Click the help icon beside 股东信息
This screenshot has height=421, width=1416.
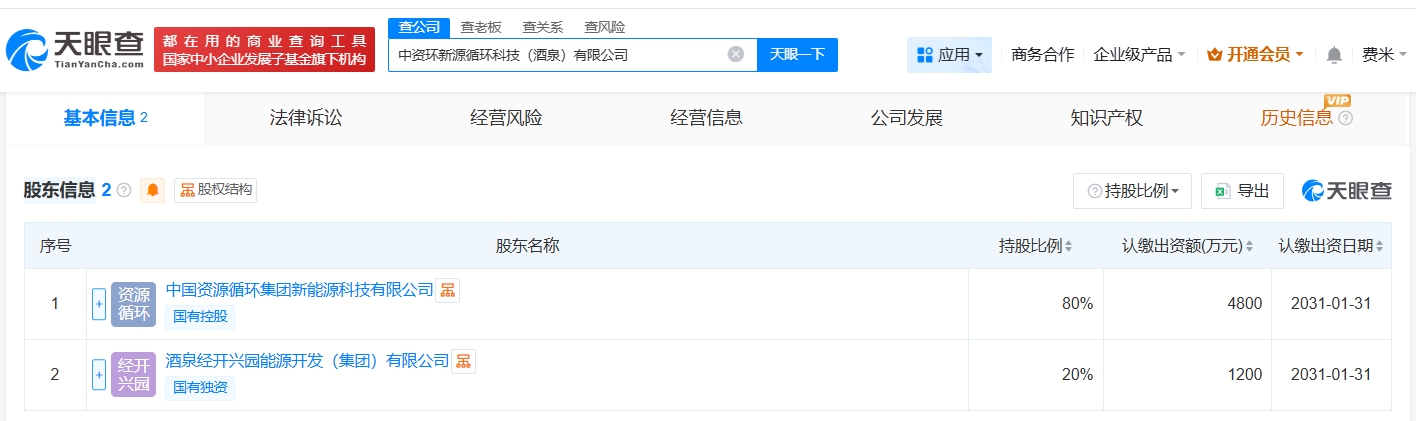click(x=124, y=190)
